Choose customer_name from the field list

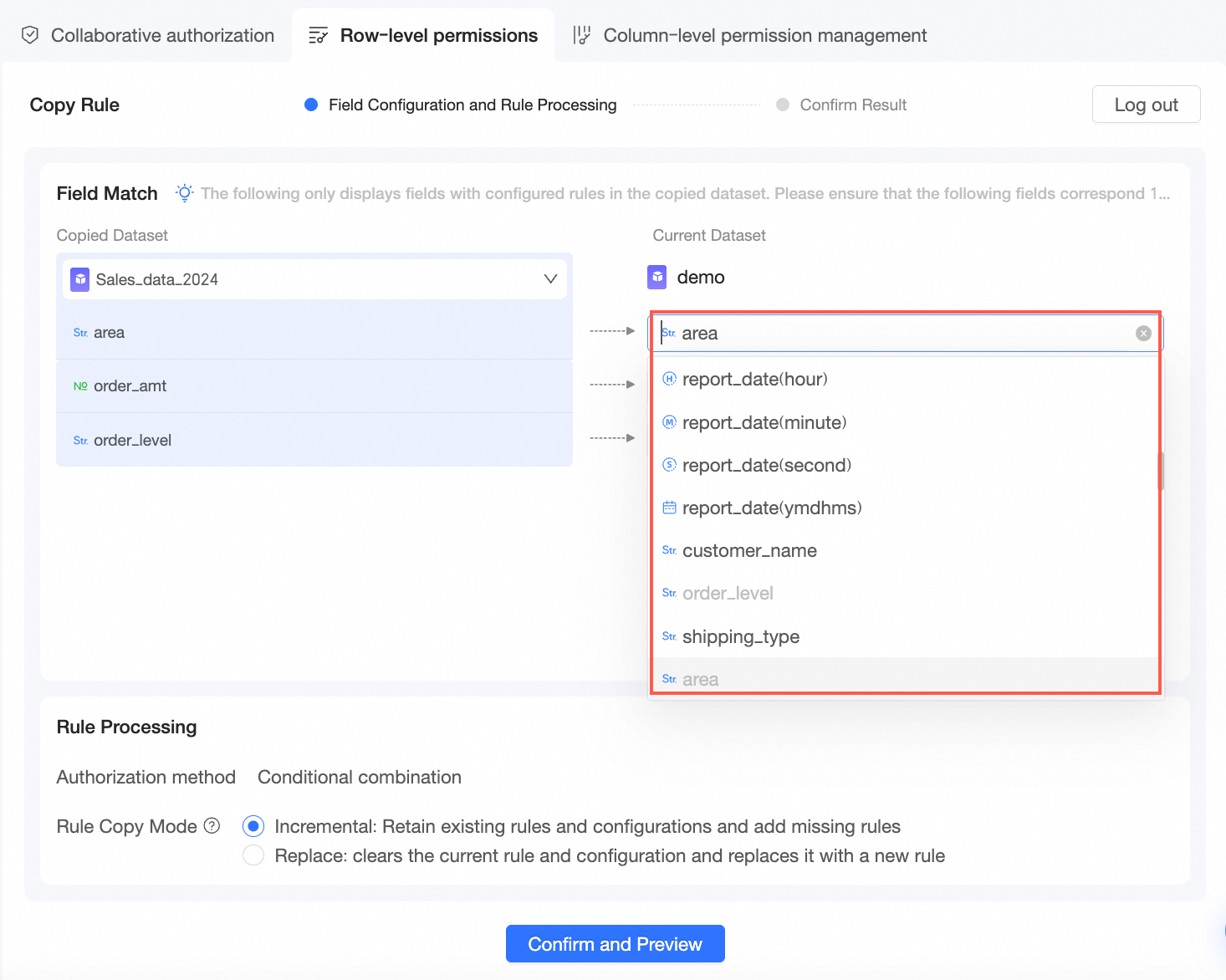(749, 551)
